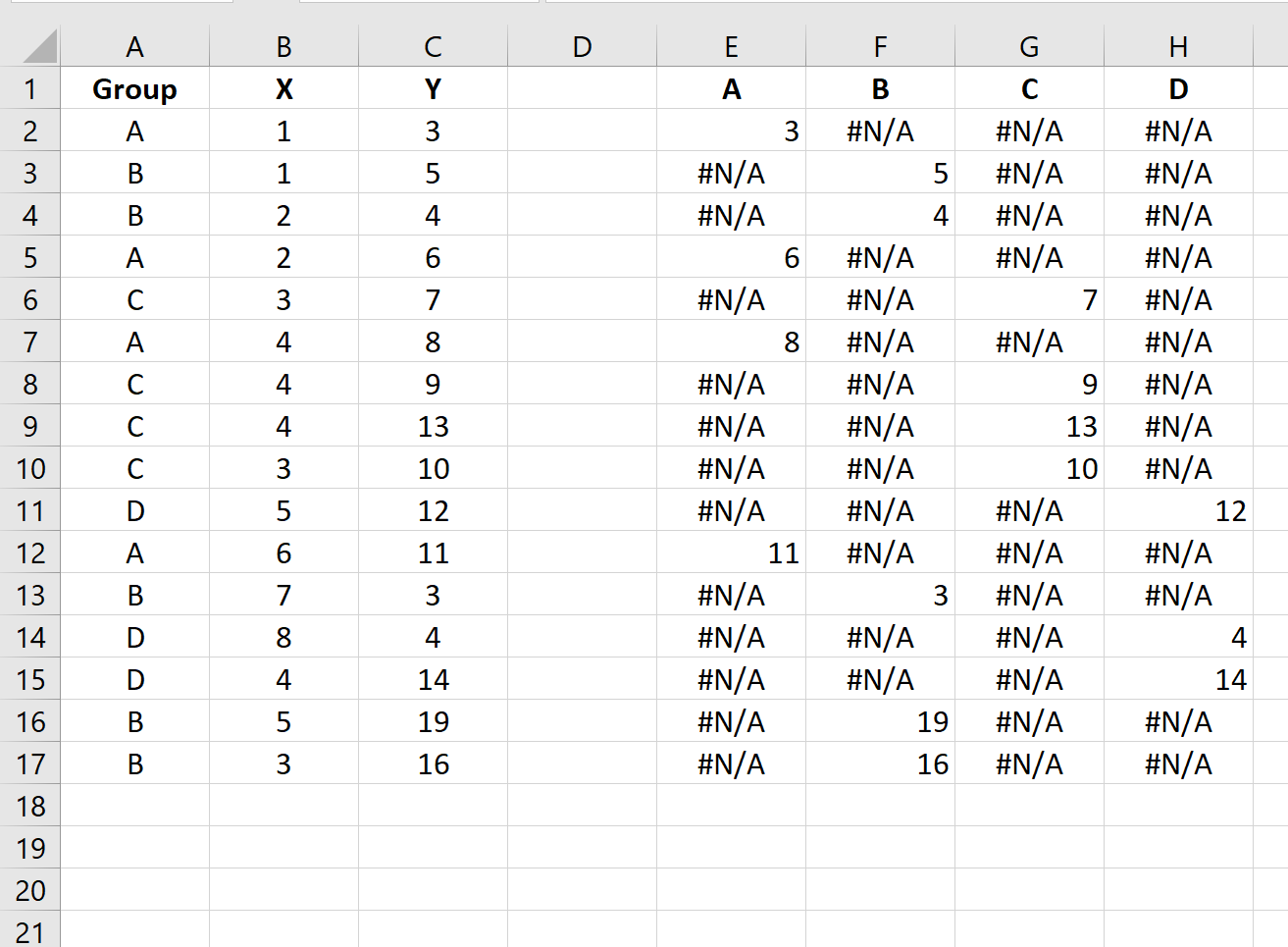
Task: Select column H header
Action: (x=1178, y=46)
